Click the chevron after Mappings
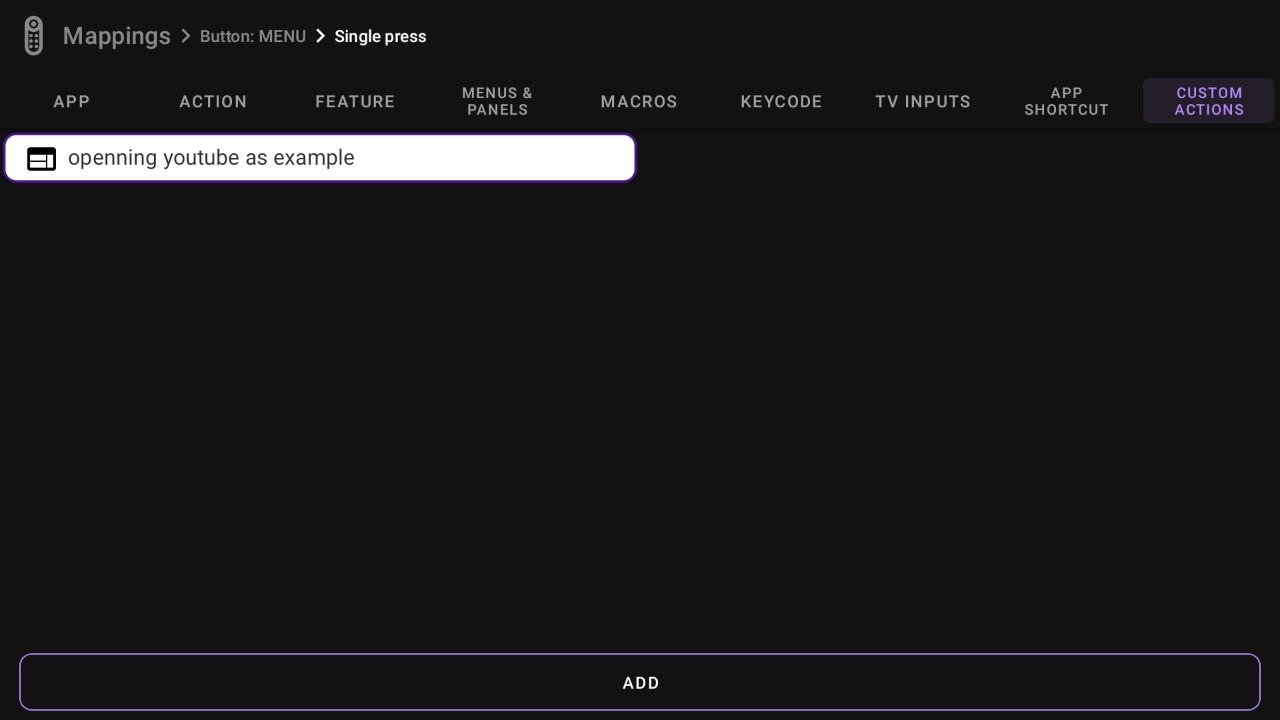This screenshot has height=720, width=1280. (x=185, y=36)
